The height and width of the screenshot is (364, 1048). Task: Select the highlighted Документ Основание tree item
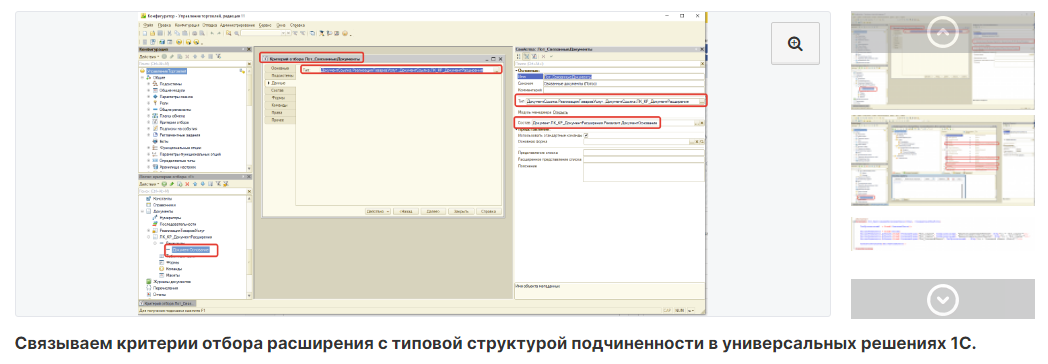pyautogui.click(x=191, y=250)
